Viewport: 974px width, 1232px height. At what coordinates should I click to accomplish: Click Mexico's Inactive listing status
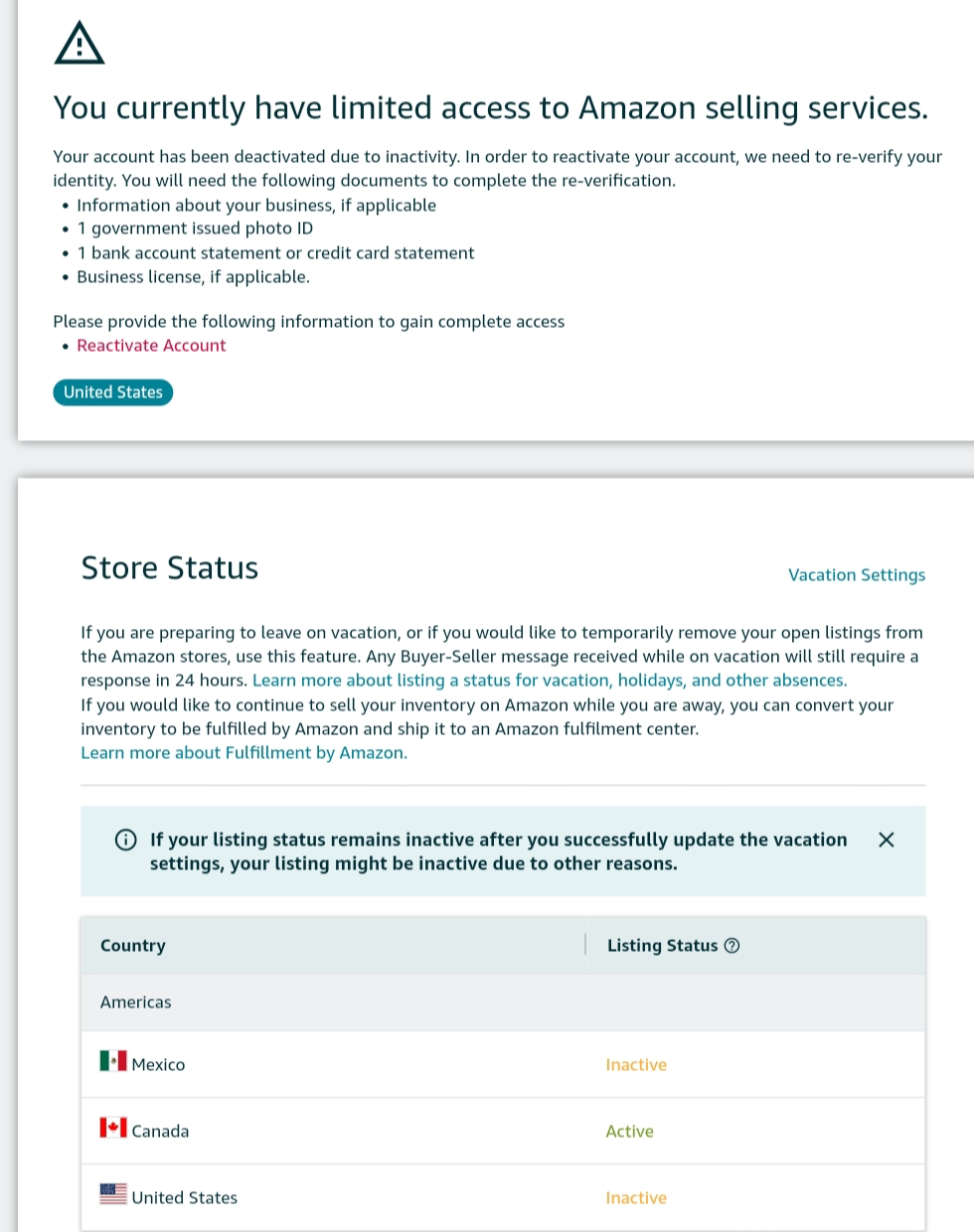636,1064
